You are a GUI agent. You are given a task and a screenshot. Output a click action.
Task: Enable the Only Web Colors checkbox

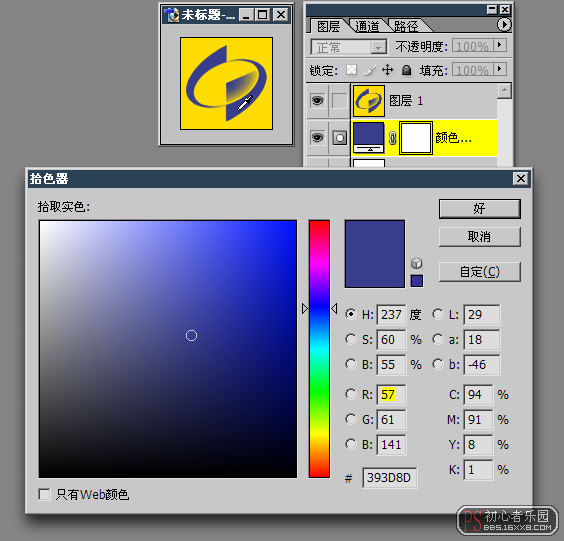44,494
